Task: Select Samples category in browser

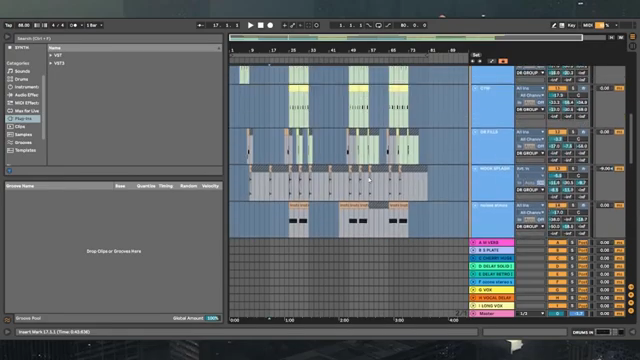Action: pyautogui.click(x=23, y=134)
